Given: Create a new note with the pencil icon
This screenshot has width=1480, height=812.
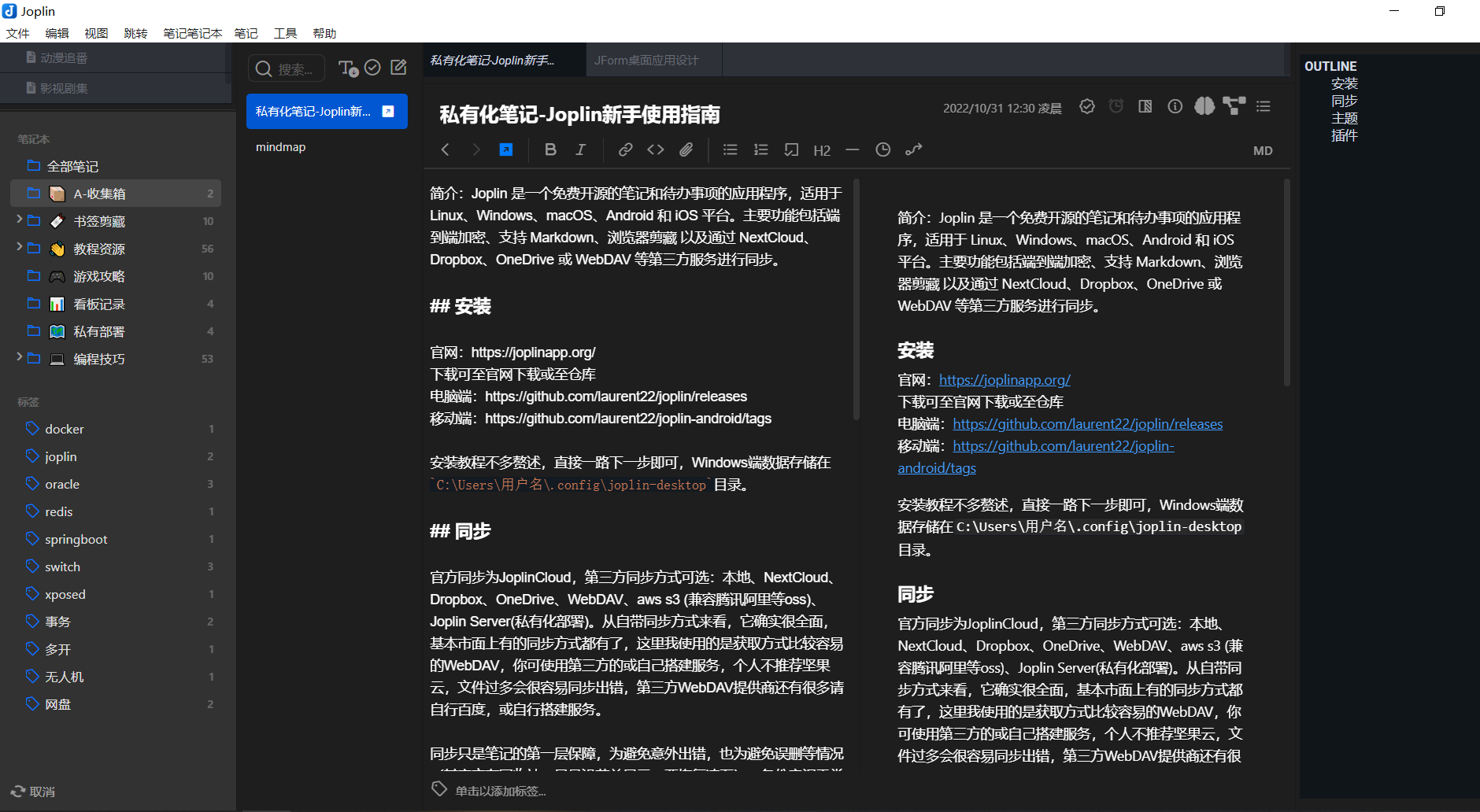Looking at the screenshot, I should (x=399, y=68).
